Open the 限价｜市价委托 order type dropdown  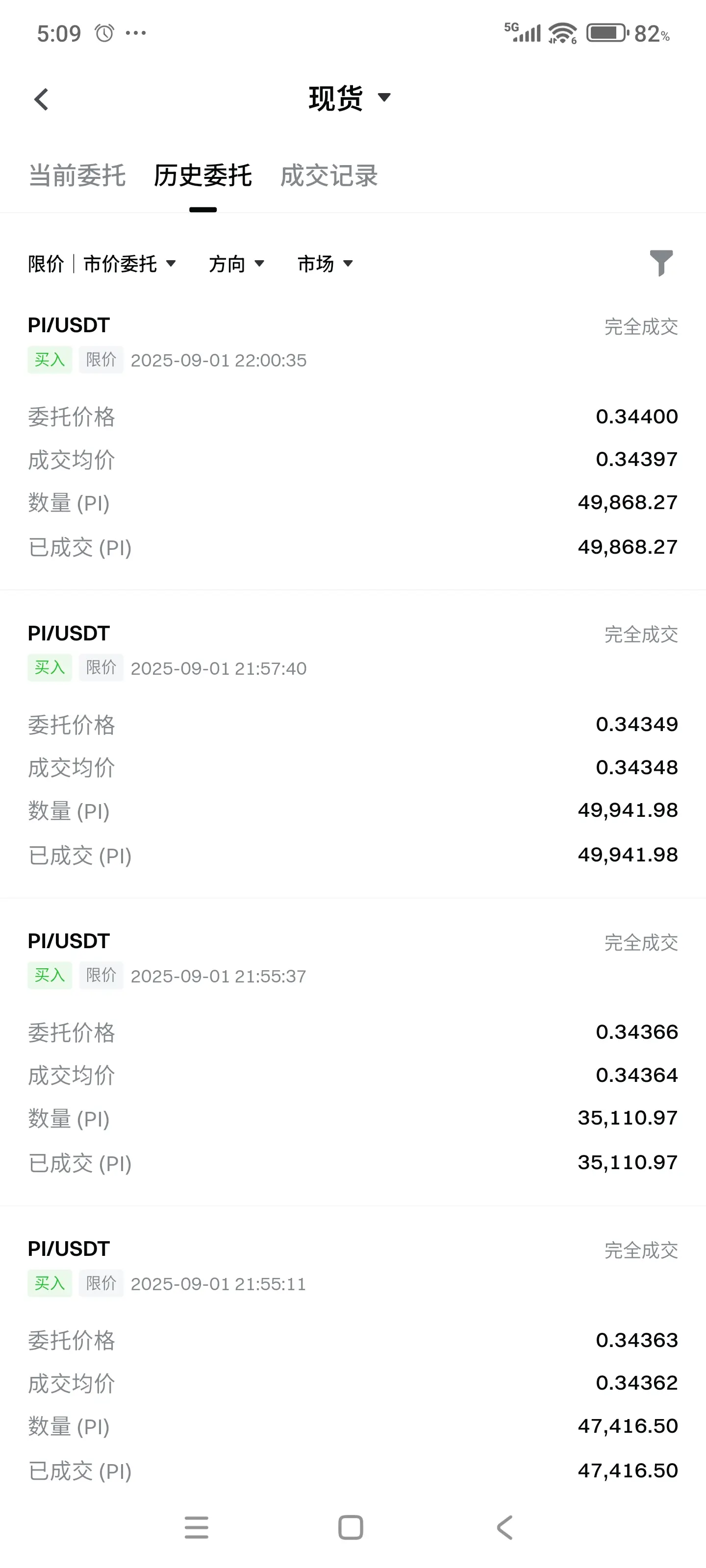(102, 264)
